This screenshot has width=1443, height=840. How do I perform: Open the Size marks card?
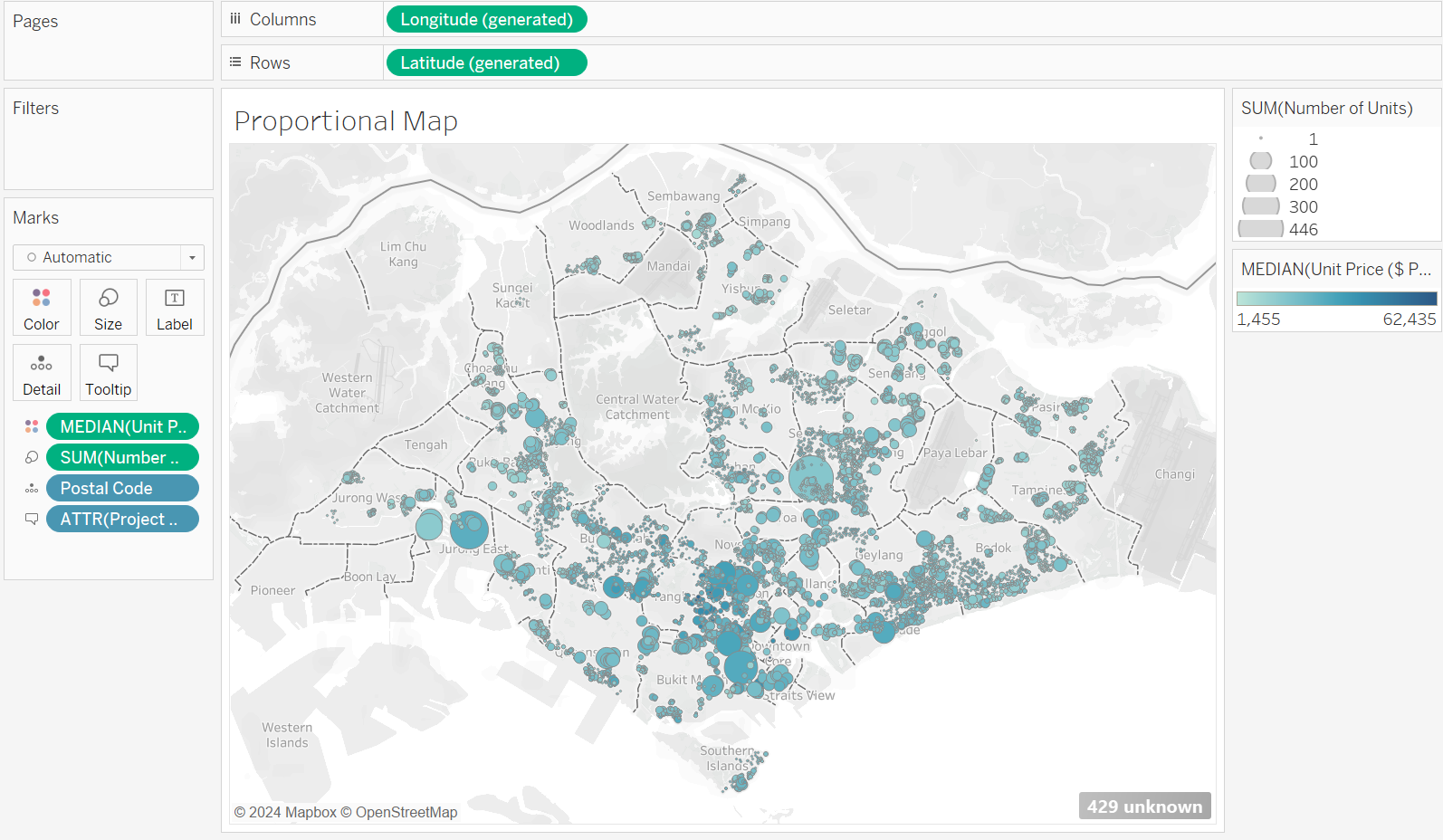point(108,308)
